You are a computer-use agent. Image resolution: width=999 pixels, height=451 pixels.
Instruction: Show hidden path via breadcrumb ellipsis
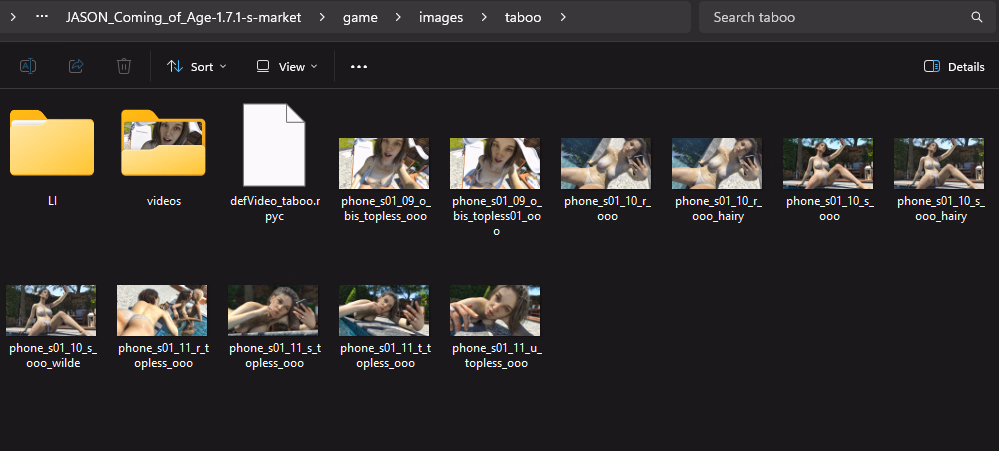click(42, 17)
